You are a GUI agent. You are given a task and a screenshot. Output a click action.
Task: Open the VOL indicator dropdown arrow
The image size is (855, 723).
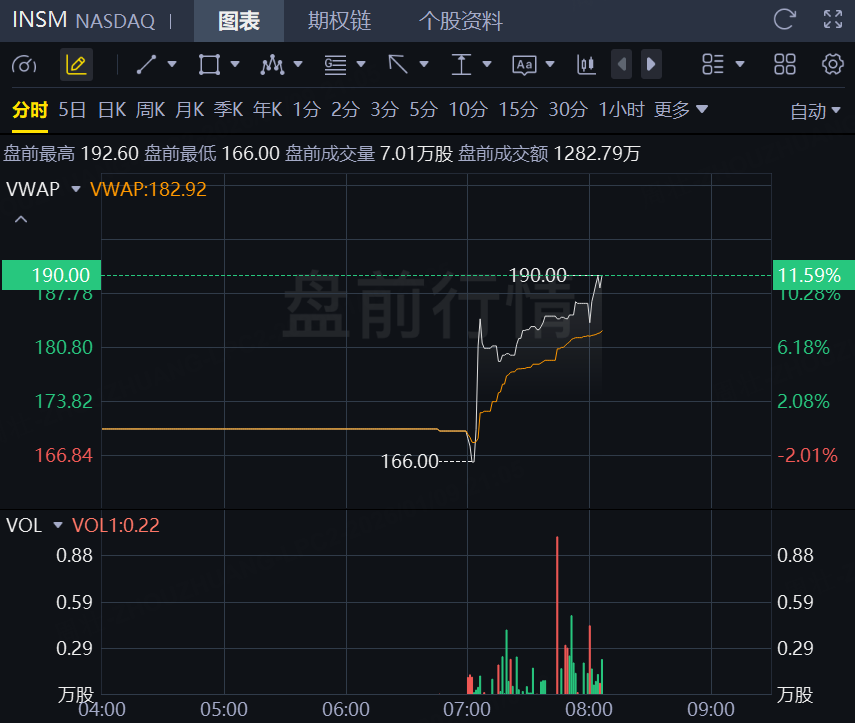(x=57, y=525)
